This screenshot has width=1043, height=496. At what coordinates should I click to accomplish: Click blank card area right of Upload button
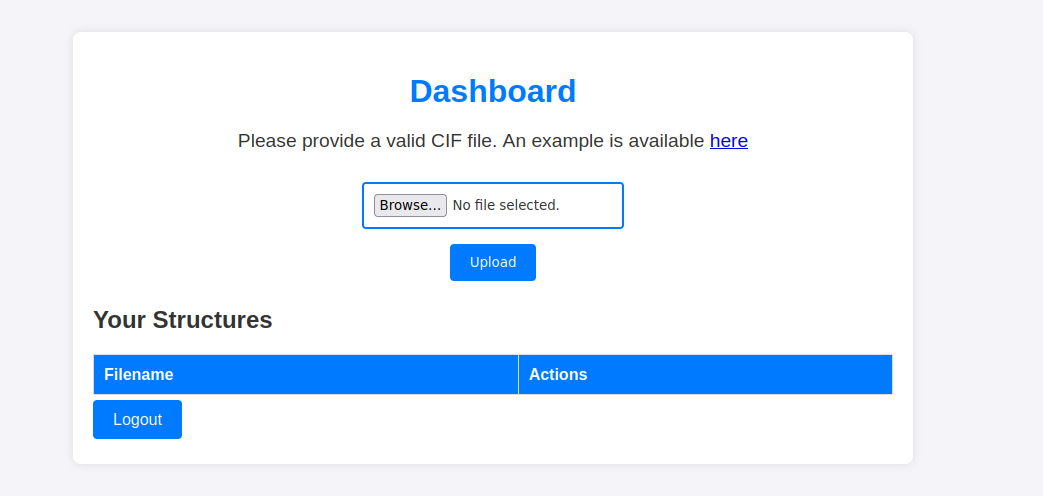point(700,262)
